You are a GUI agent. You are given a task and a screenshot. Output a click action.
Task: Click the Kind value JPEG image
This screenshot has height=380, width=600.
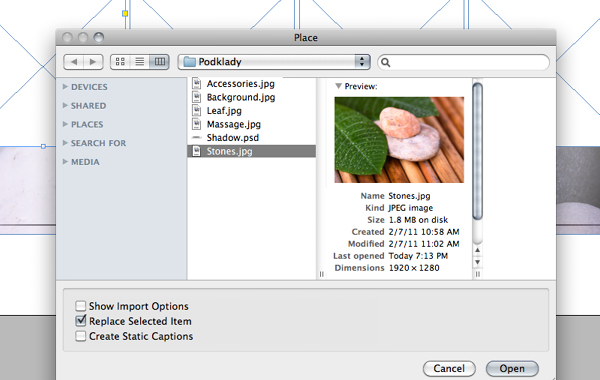pos(411,208)
